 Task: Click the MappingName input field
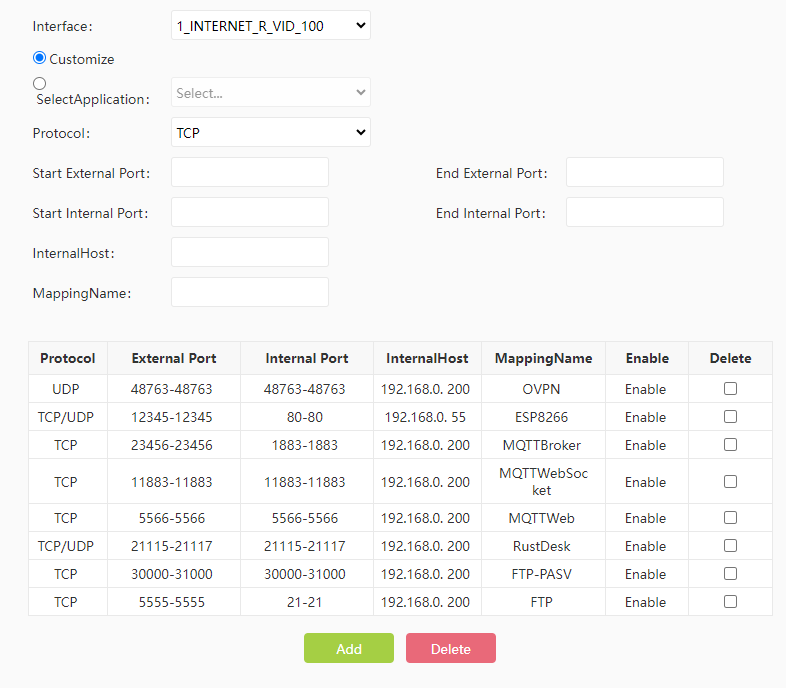250,292
